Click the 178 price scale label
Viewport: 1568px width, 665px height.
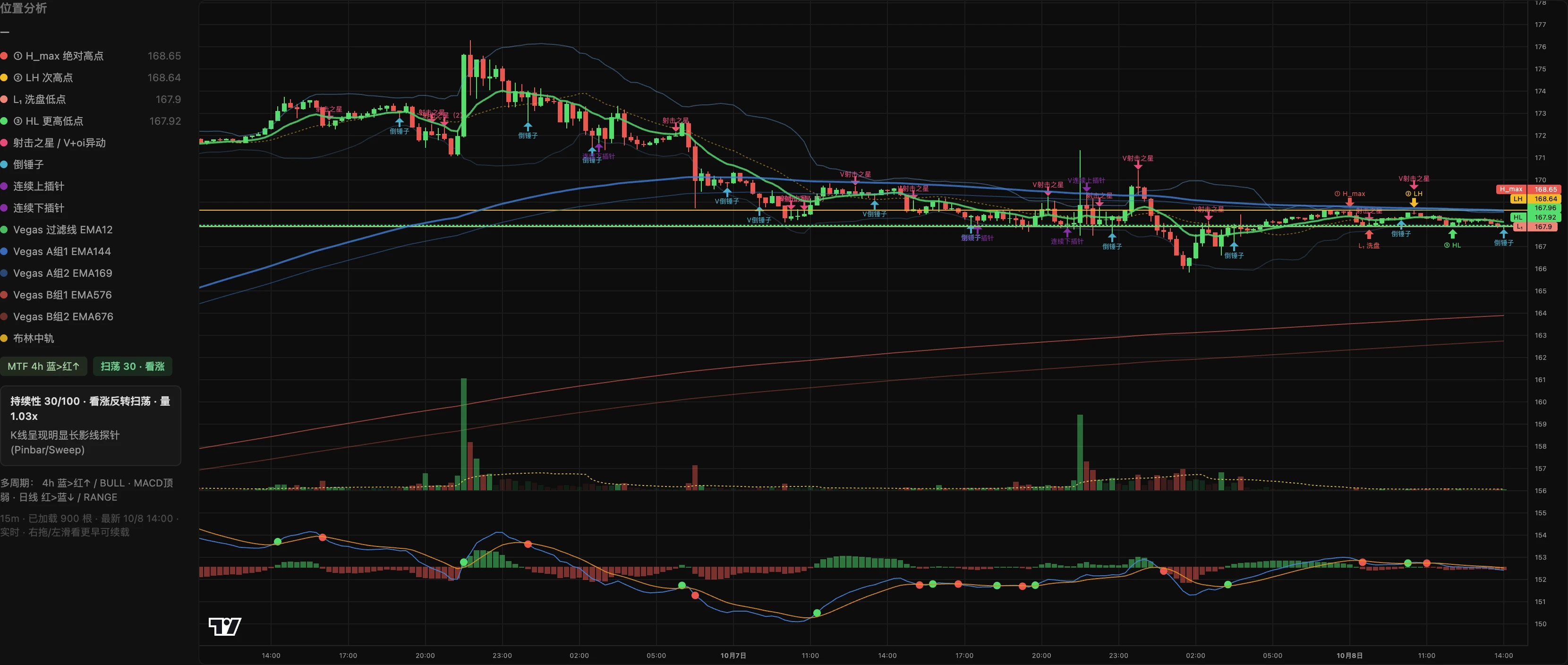coord(1541,3)
